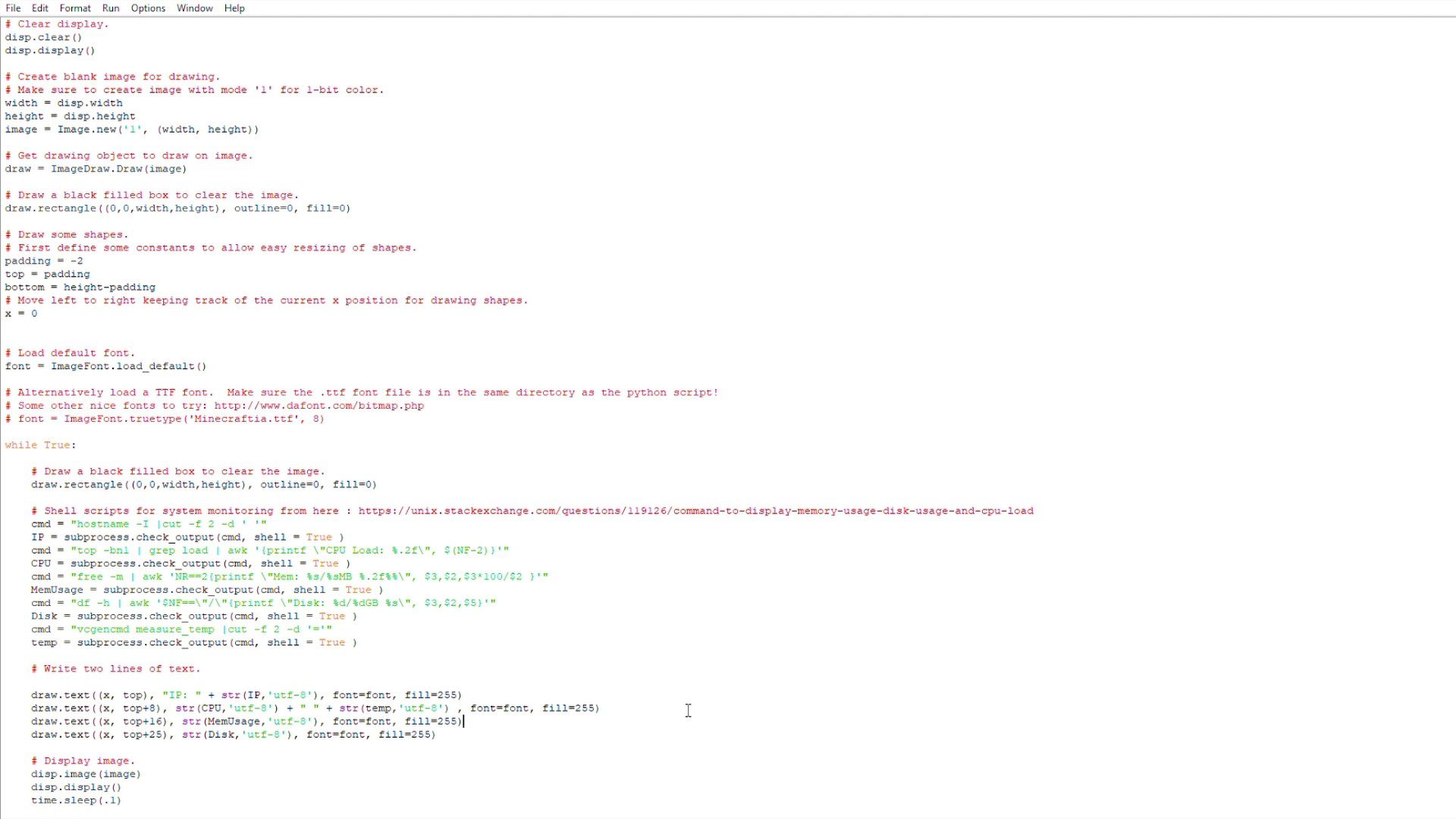Open the Options menu
This screenshot has height=819, width=1456.
tap(148, 8)
